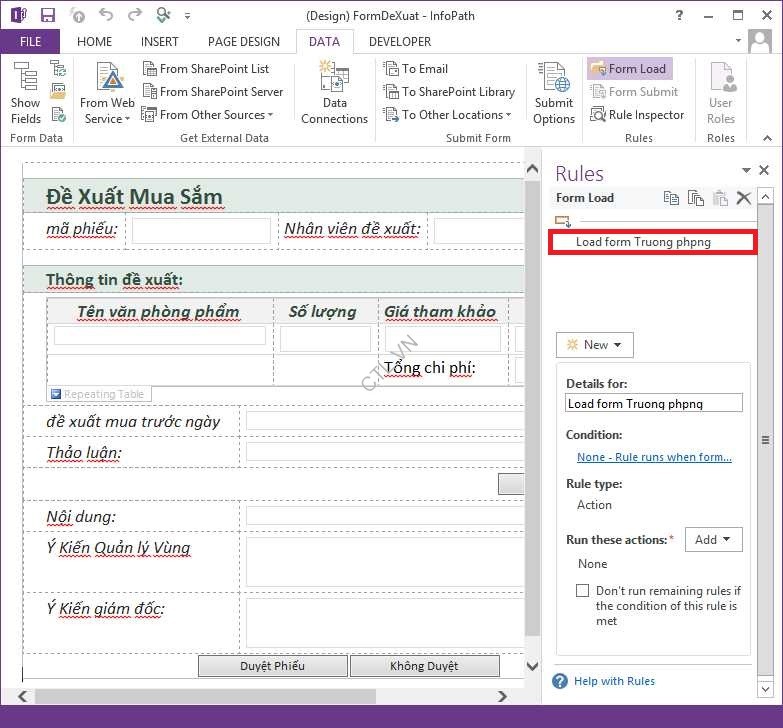Click the Save icon in quick access toolbar
This screenshot has height=728, width=783.
click(x=47, y=15)
